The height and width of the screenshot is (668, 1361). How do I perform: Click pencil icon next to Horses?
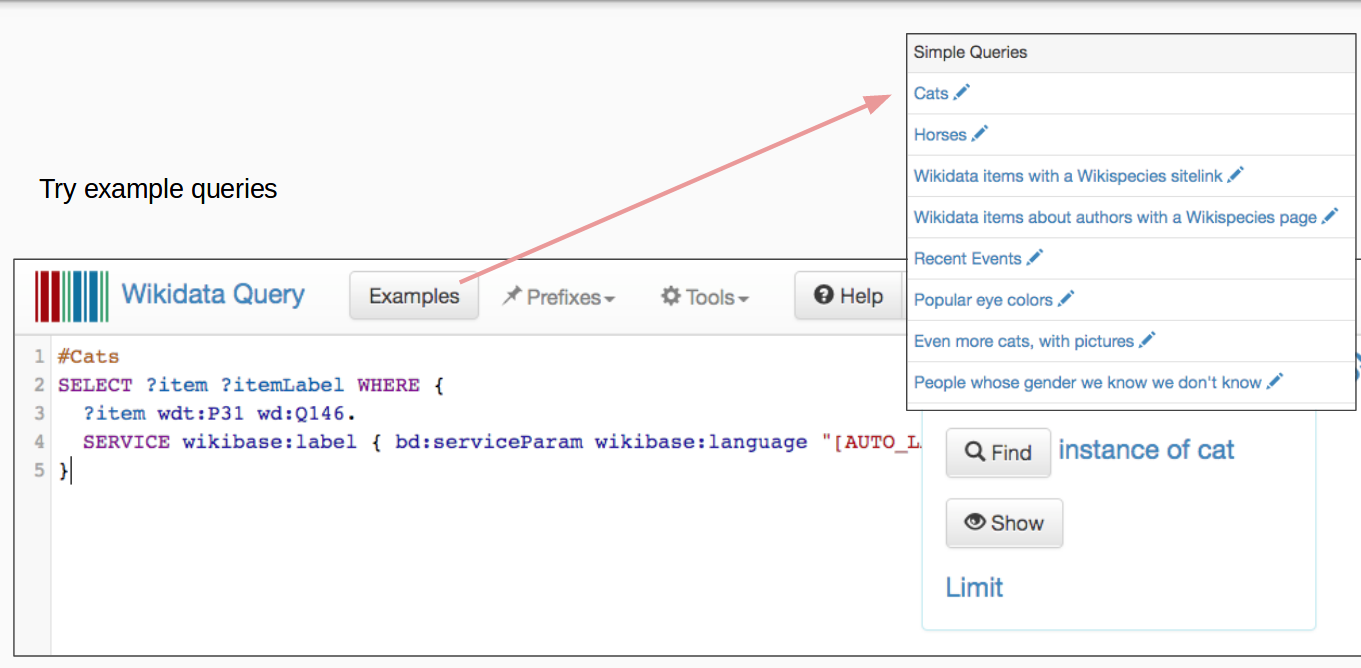click(x=979, y=133)
